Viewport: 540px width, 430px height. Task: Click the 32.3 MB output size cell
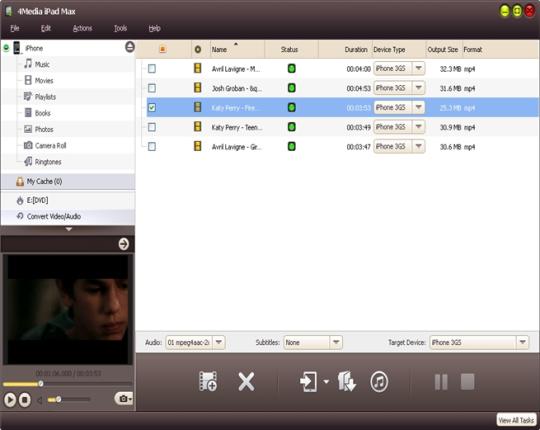click(x=450, y=69)
